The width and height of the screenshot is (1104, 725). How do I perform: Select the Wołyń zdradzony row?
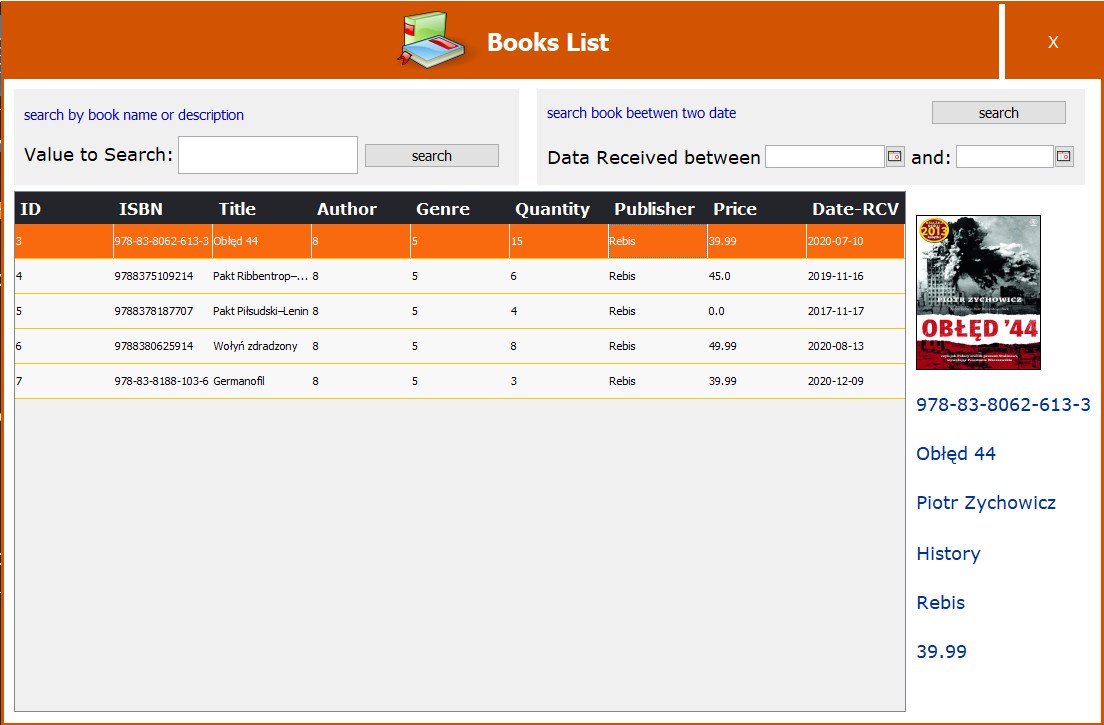click(x=400, y=346)
